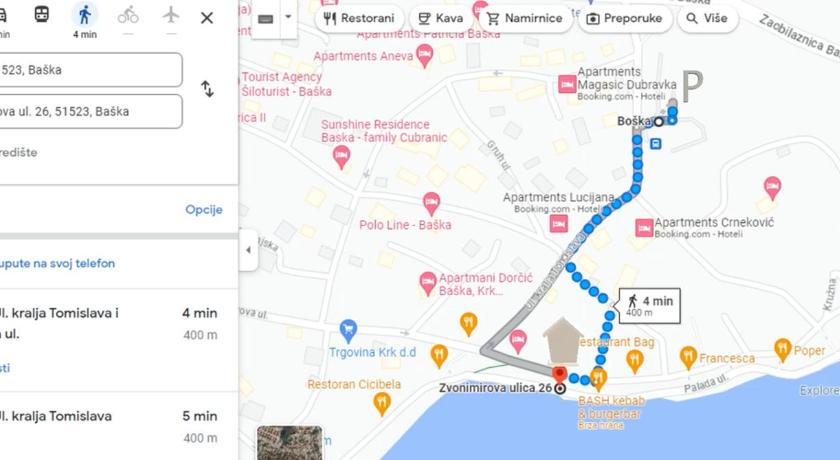Viewport: 840px width, 460px height.
Task: Open Opcije route options link
Action: pos(204,209)
